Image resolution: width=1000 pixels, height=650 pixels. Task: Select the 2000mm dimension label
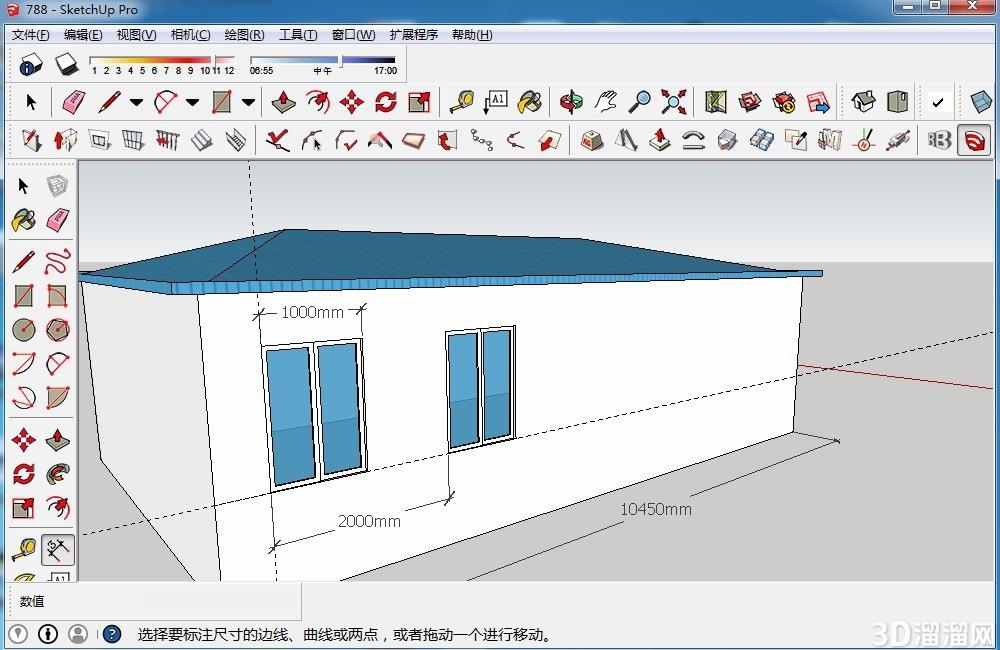coord(369,521)
